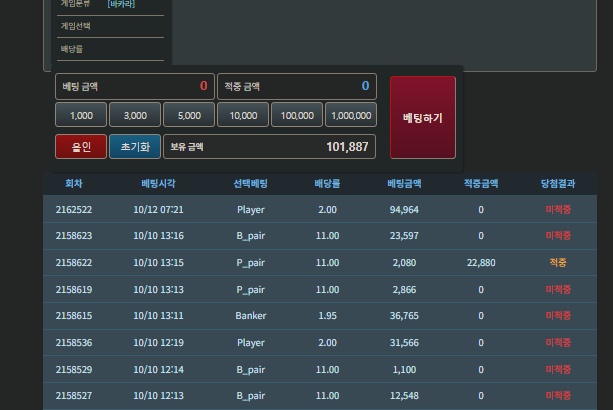Click the bet time 10/10 13:11
613x410 pixels.
(158, 315)
